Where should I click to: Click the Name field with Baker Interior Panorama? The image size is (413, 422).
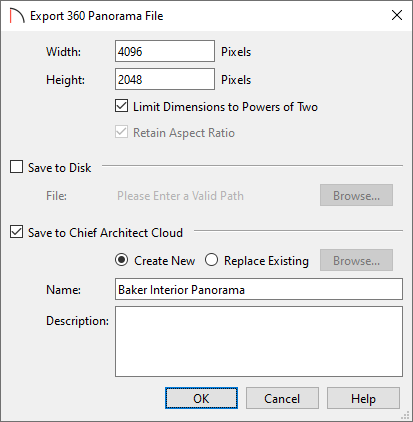[x=259, y=289]
